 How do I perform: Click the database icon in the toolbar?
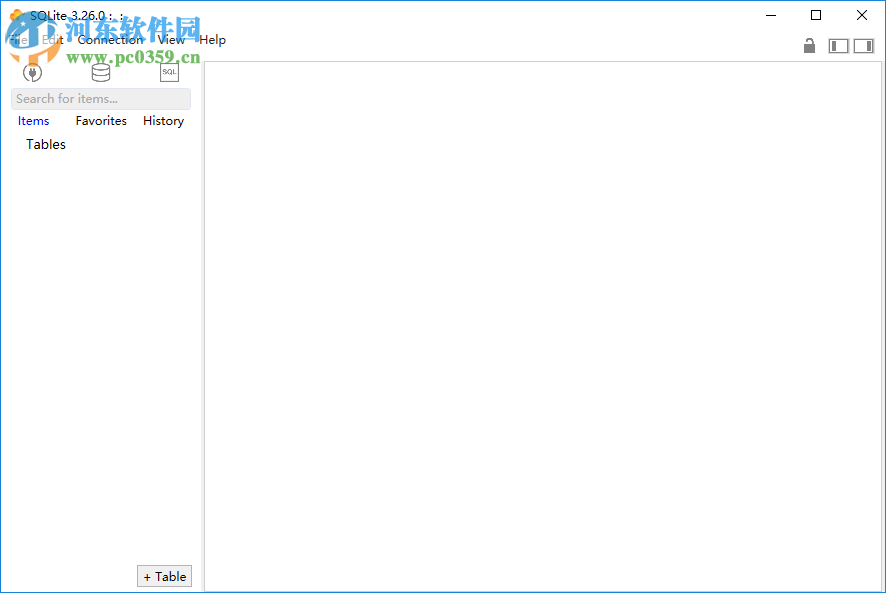pos(100,72)
